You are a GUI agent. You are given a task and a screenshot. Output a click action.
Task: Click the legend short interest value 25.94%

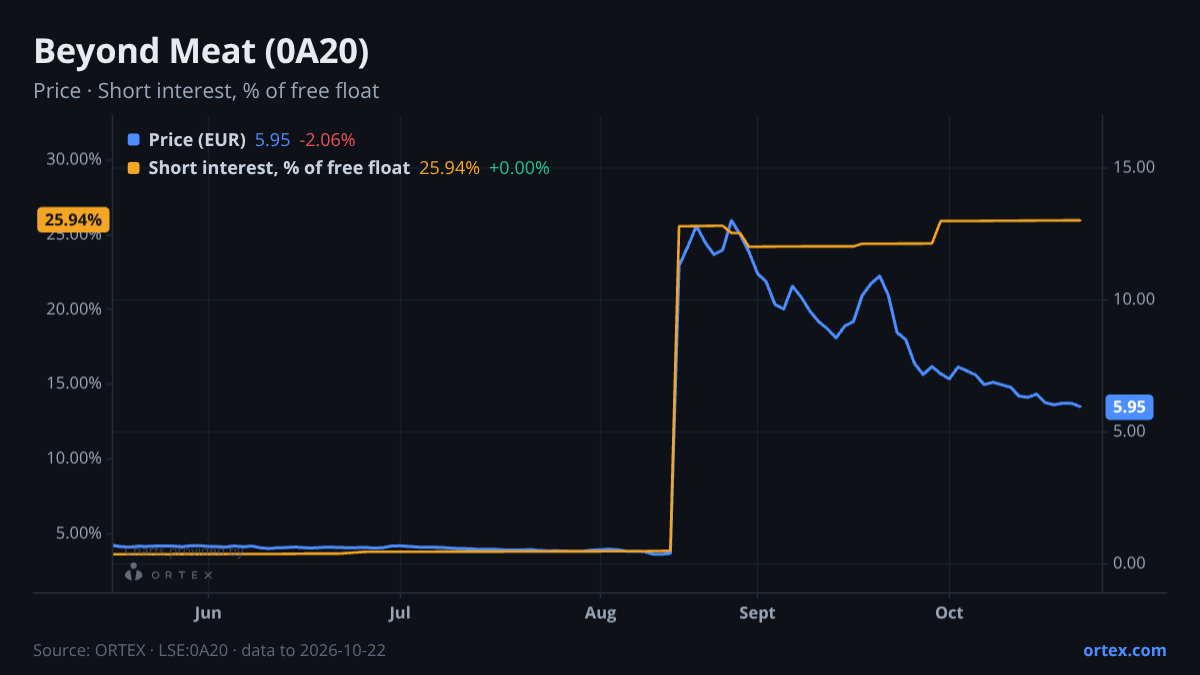tap(449, 168)
